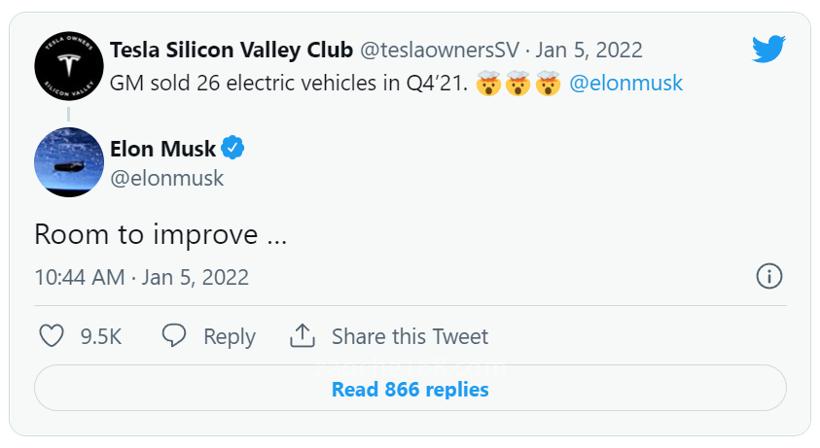The height and width of the screenshot is (448, 820).
Task: Click Elon Musk's blue verified badge
Action: (x=233, y=149)
